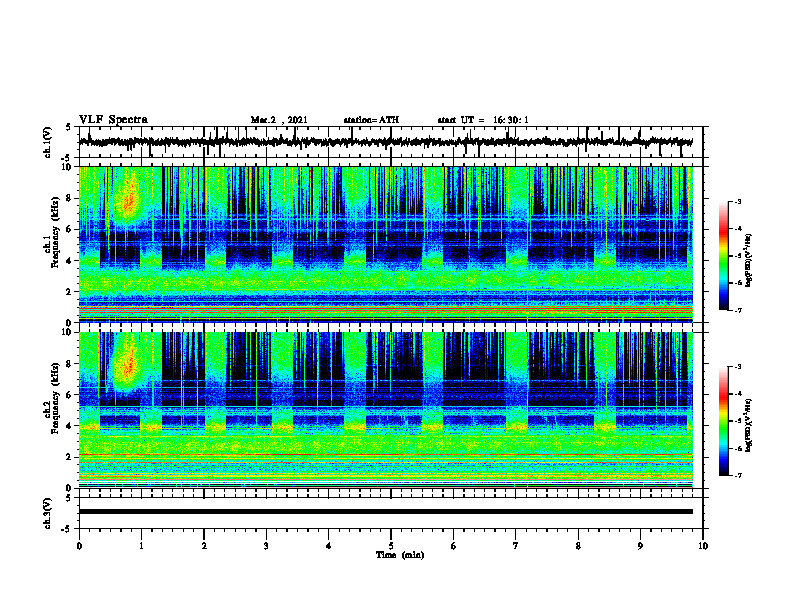Viewport: 792px width, 612px height.
Task: Click time axis tick label "2"
Action: click(x=204, y=546)
